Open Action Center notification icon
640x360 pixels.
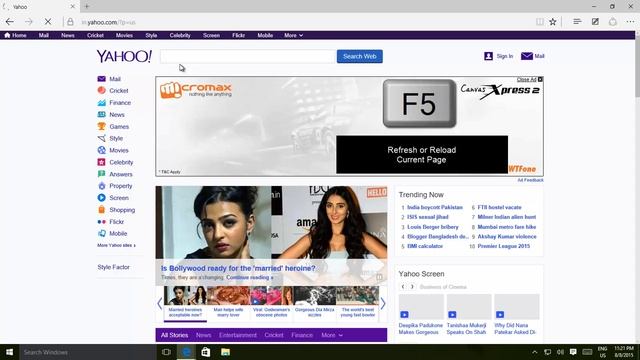pos(573,352)
